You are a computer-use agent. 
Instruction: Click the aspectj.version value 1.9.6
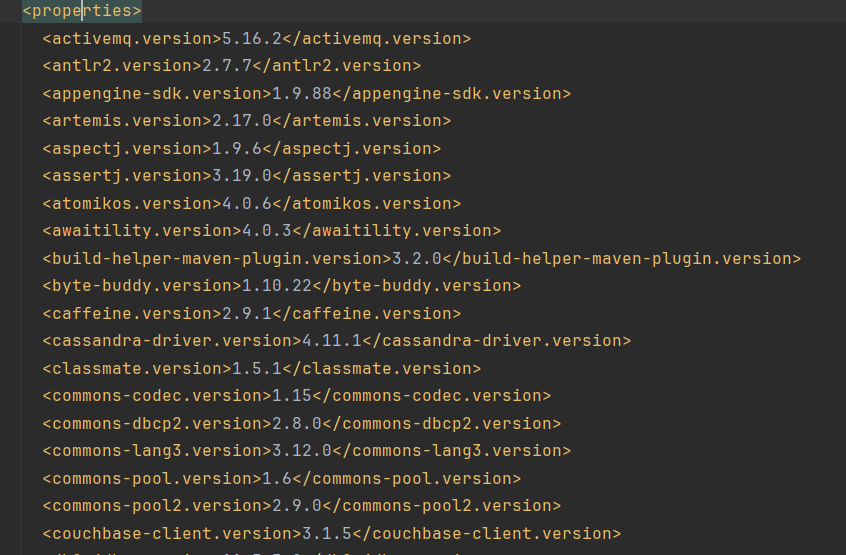(x=237, y=149)
